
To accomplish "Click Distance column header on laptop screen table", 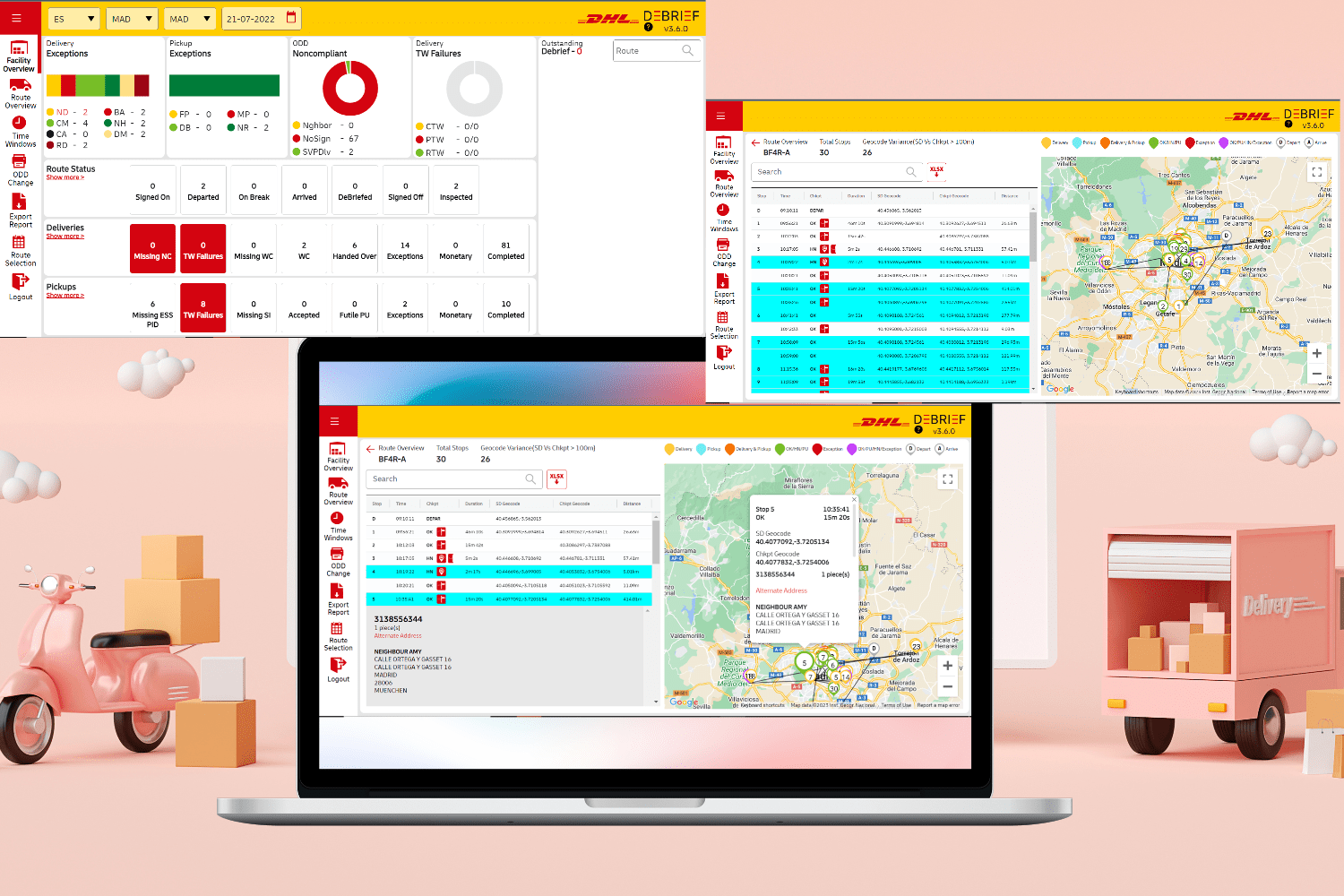I will pos(632,504).
